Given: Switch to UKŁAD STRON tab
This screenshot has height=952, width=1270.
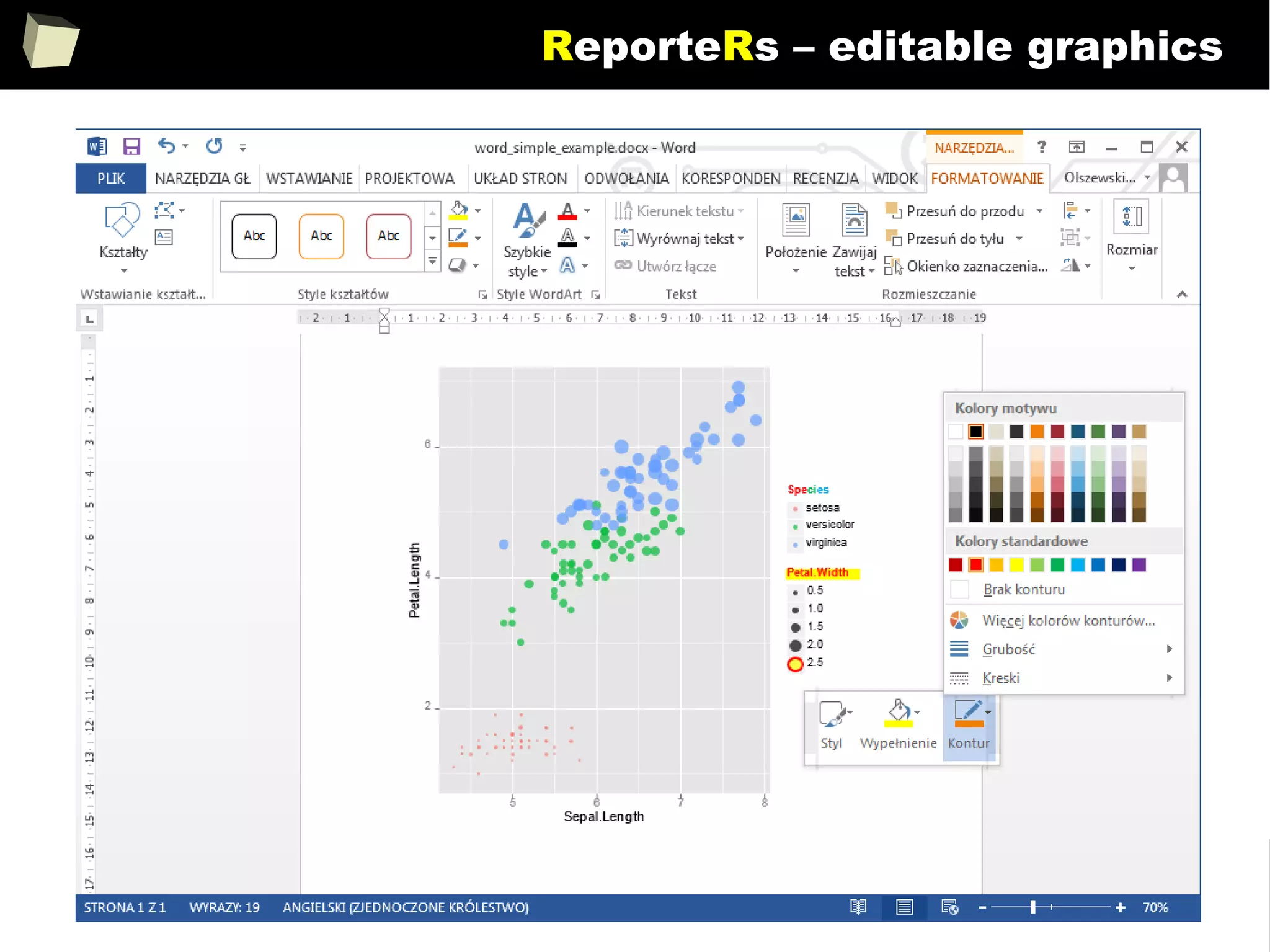Looking at the screenshot, I should [520, 179].
